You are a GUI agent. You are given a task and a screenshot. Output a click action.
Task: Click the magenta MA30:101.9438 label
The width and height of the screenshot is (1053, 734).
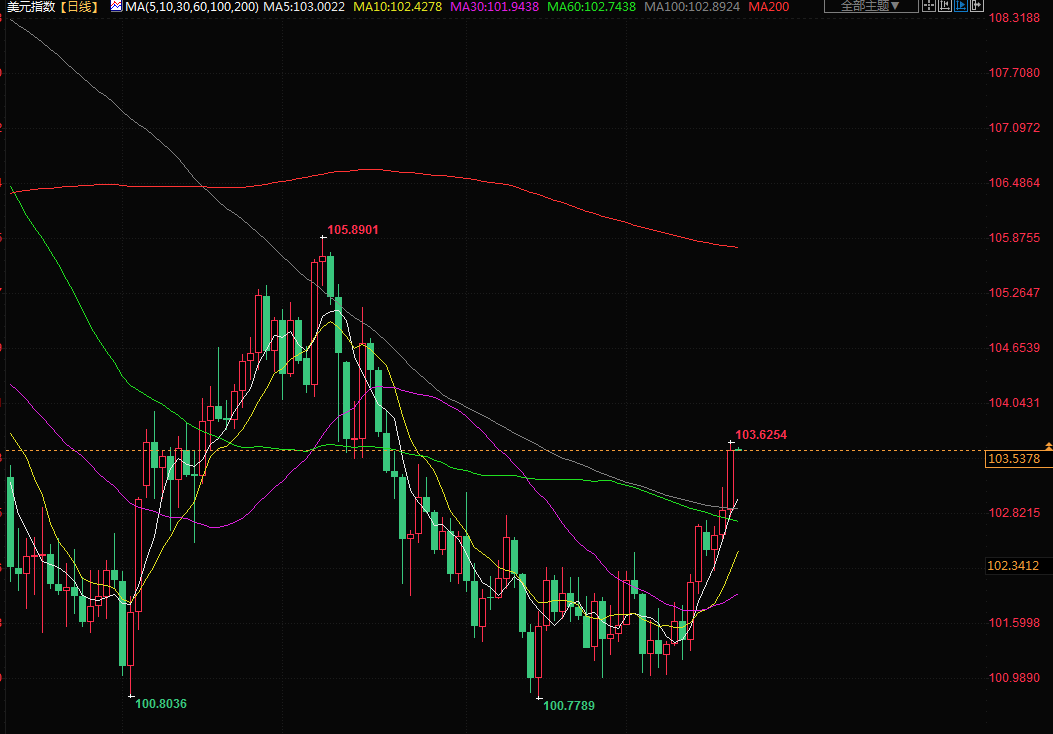pyautogui.click(x=496, y=7)
